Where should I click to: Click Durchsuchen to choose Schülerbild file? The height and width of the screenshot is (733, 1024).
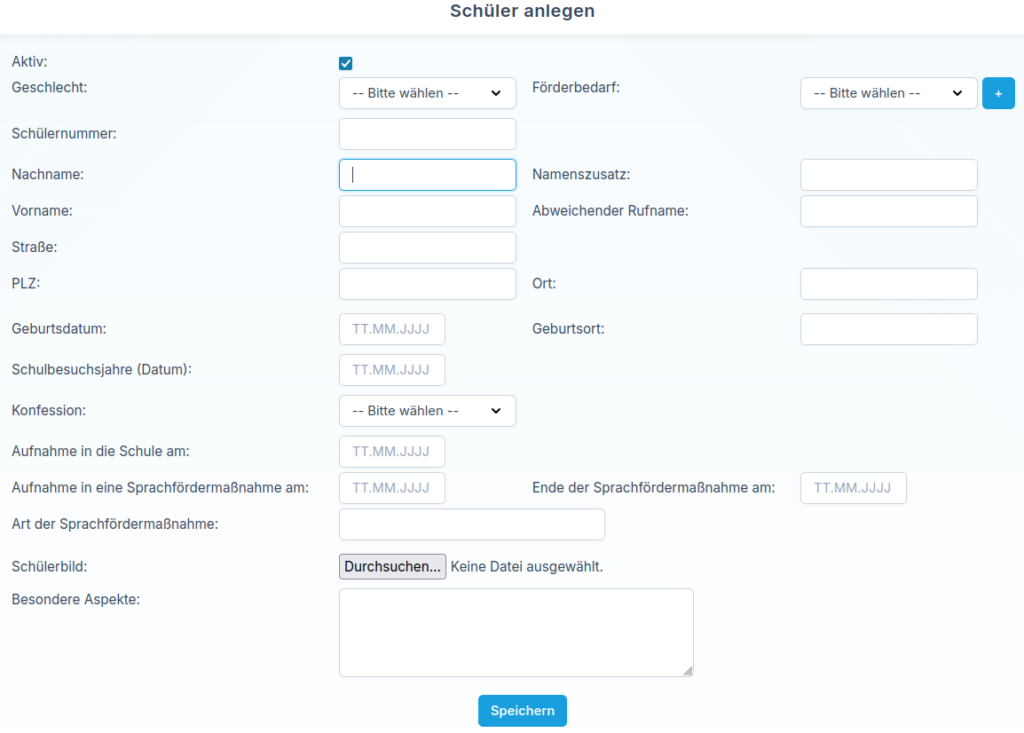[x=392, y=567]
